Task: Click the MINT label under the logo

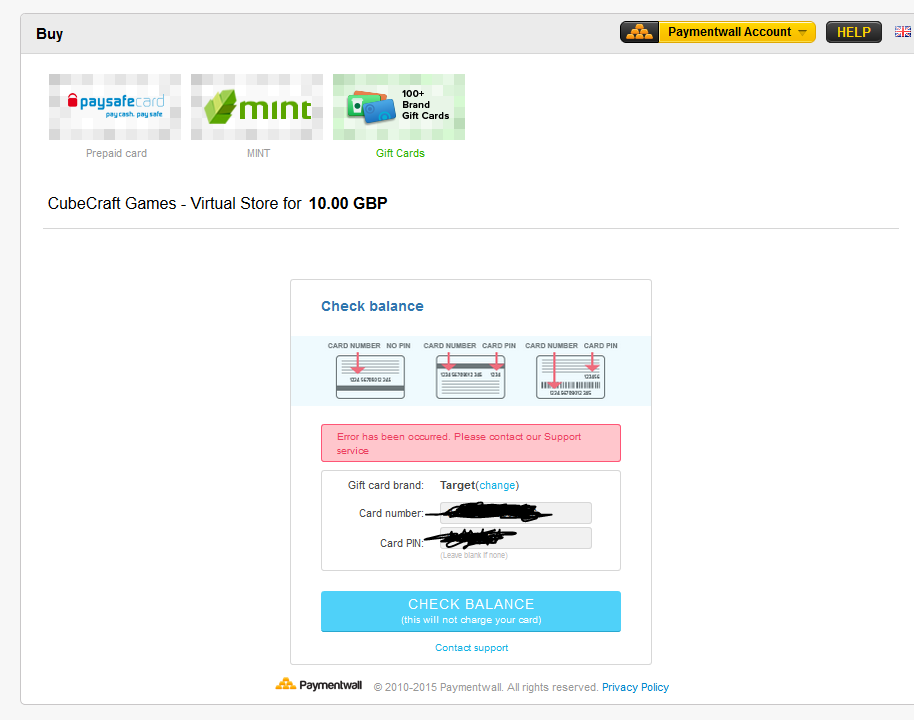Action: [x=258, y=153]
